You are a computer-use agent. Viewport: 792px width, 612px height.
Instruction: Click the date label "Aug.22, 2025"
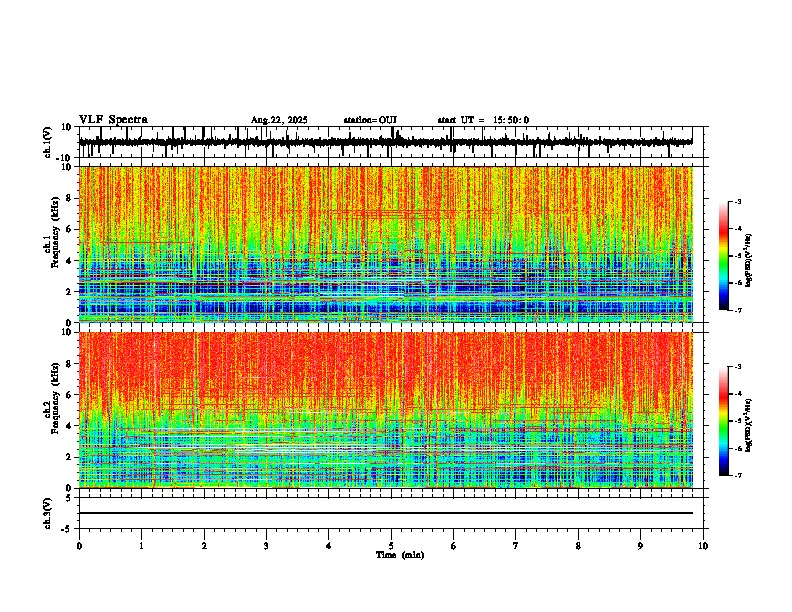279,120
